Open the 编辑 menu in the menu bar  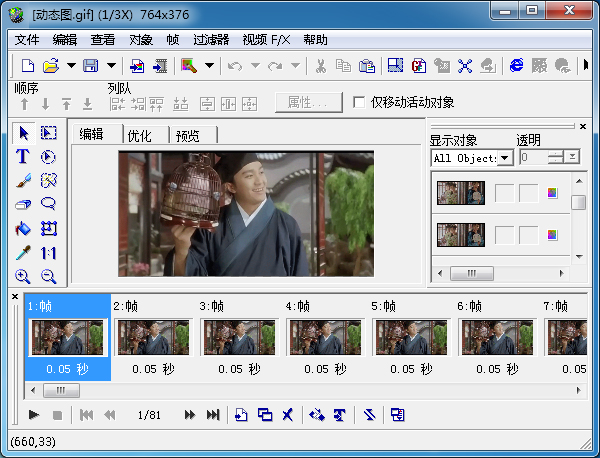65,40
